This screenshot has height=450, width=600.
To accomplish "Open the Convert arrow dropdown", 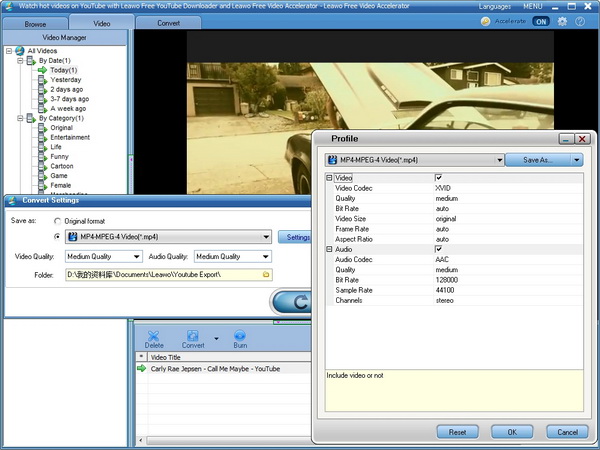I will point(217,339).
